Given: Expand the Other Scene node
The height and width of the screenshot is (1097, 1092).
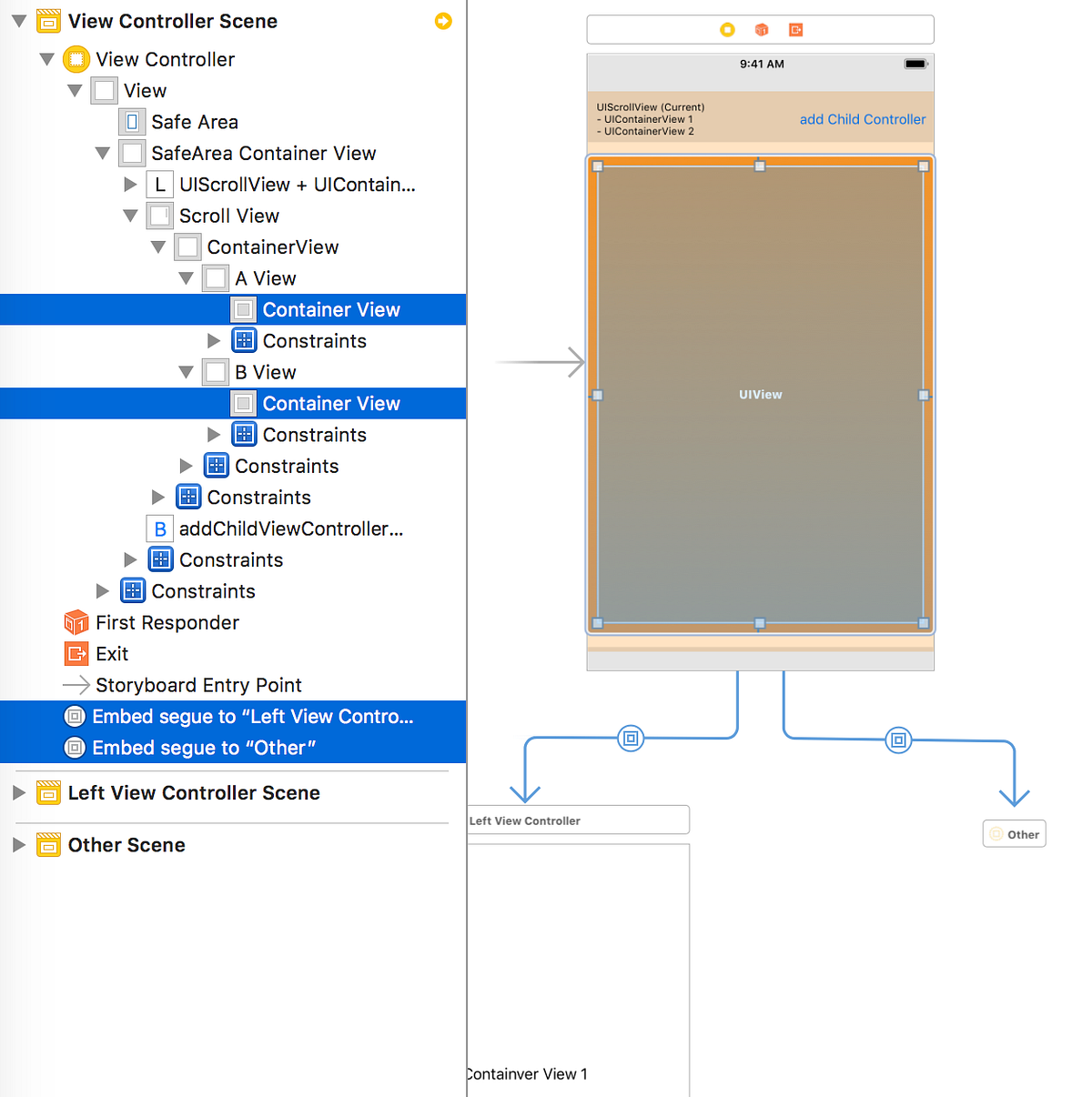Looking at the screenshot, I should point(20,844).
